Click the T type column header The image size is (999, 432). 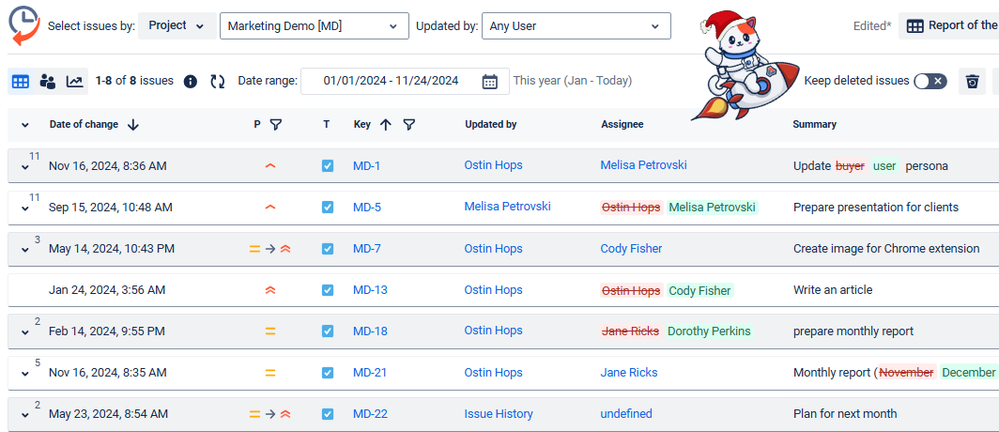click(x=326, y=125)
